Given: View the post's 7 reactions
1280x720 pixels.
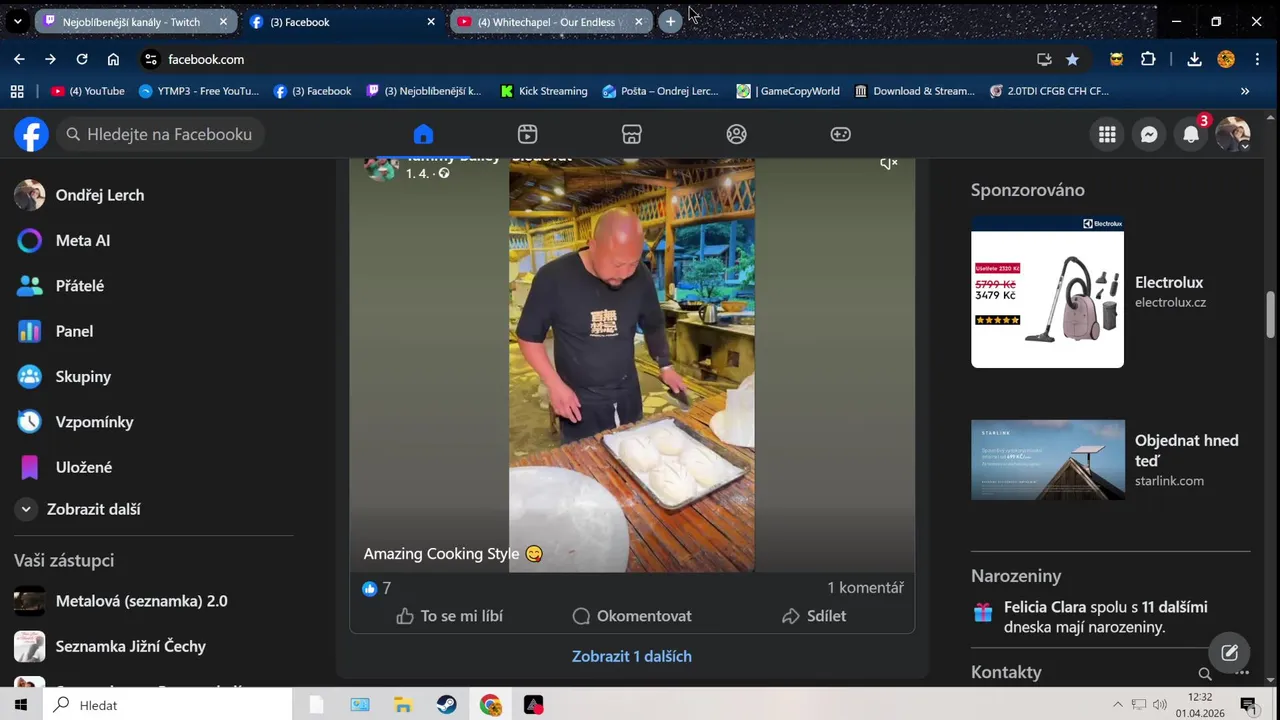Looking at the screenshot, I should [x=377, y=588].
